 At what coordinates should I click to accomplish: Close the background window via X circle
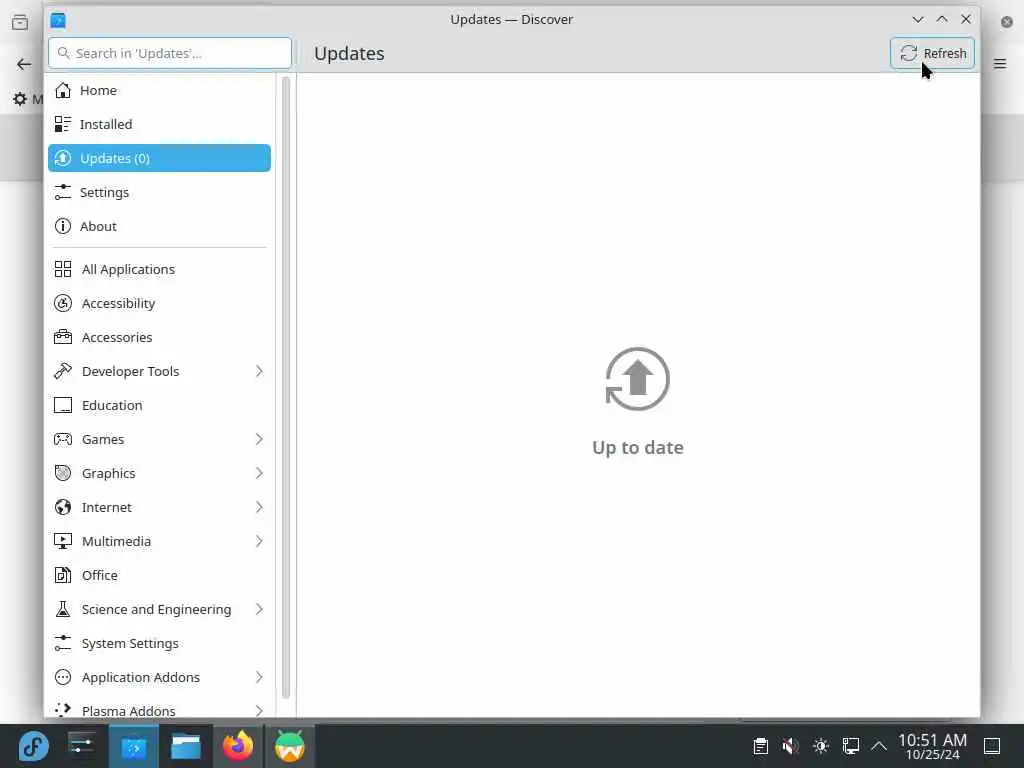click(1006, 22)
